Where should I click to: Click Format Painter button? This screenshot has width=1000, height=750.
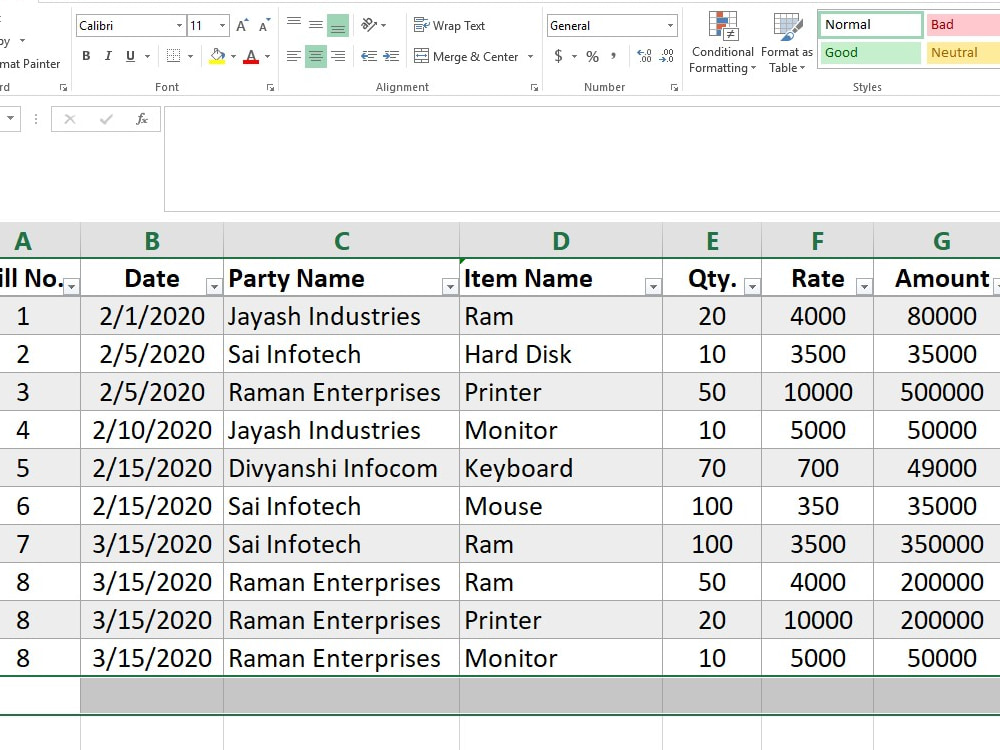30,64
